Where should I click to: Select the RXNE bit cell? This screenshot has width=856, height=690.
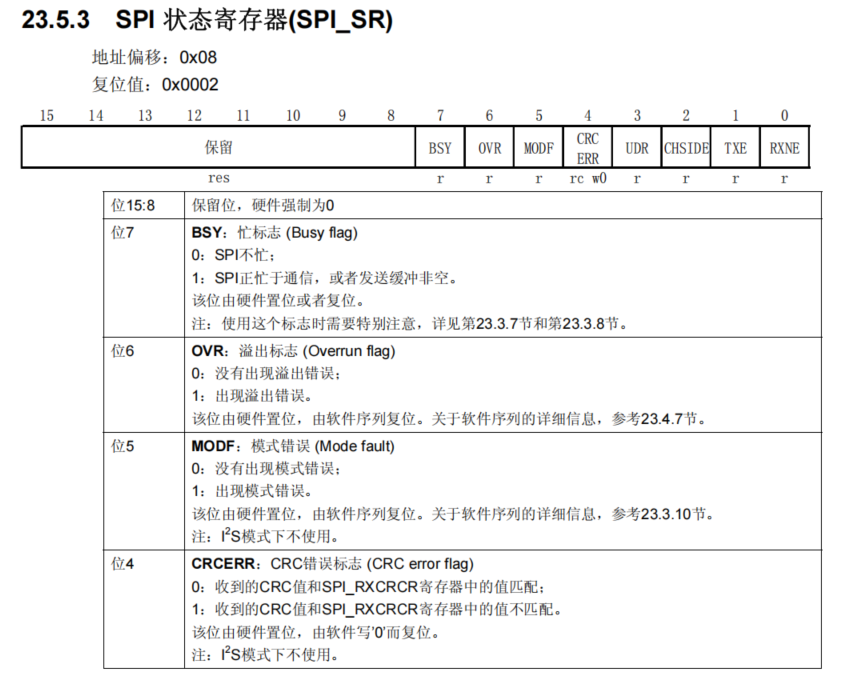(x=785, y=147)
